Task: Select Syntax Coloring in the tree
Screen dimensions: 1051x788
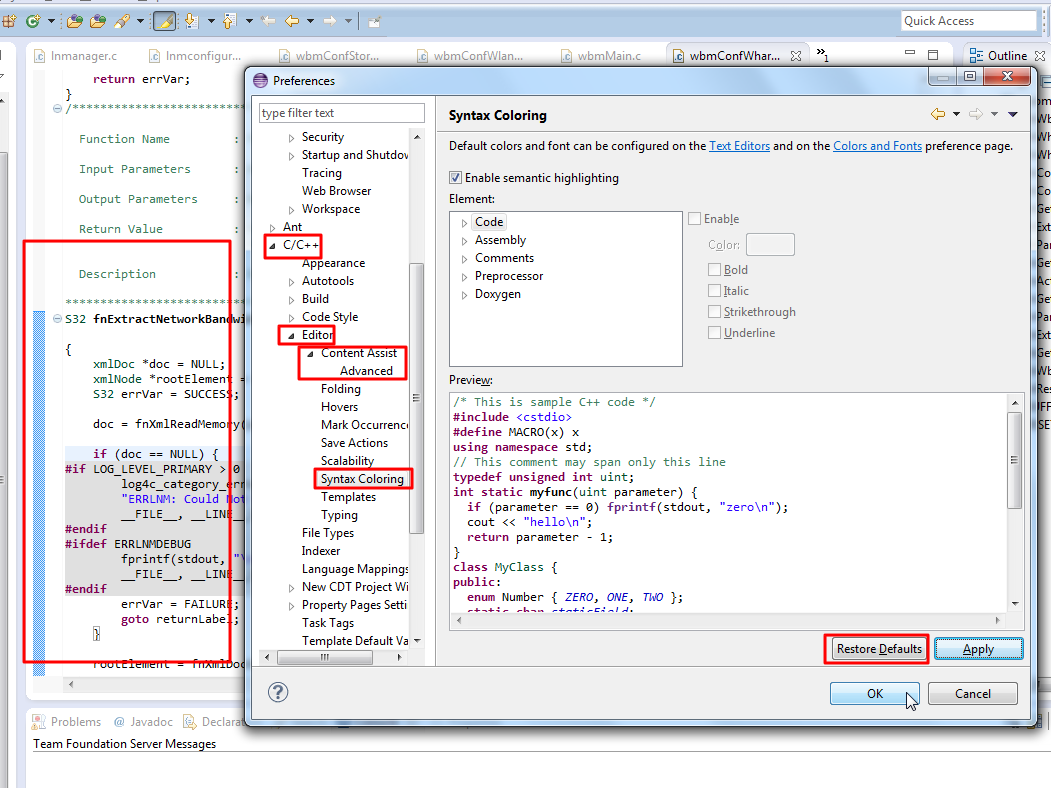Action: (x=362, y=478)
